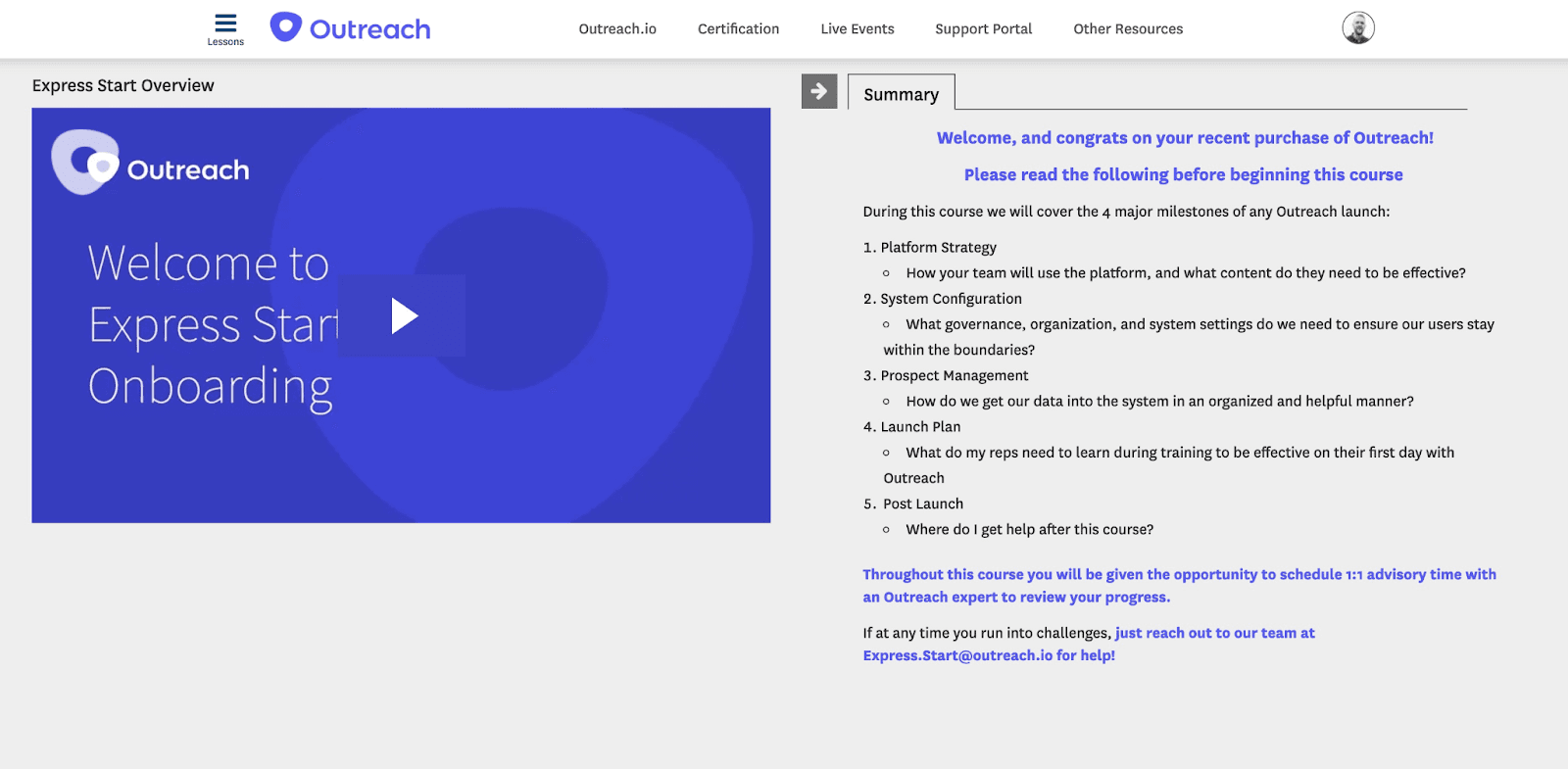1568x769 pixels.
Task: Click the 'Platform Strategy' milestone item
Action: (x=938, y=247)
